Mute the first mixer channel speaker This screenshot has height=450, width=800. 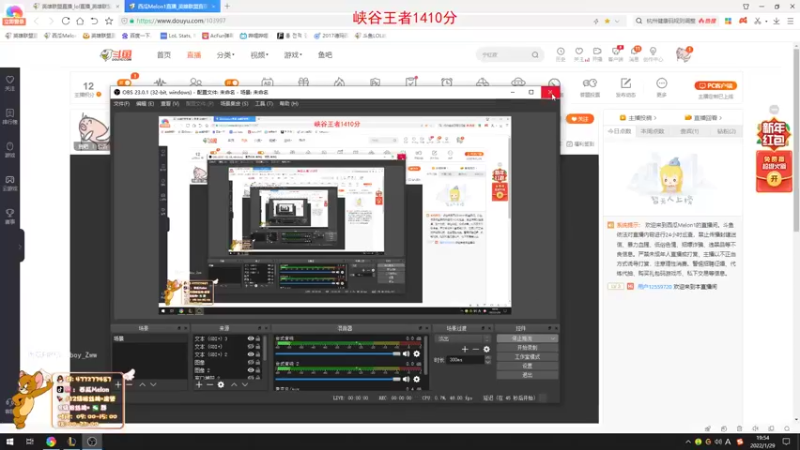406,354
